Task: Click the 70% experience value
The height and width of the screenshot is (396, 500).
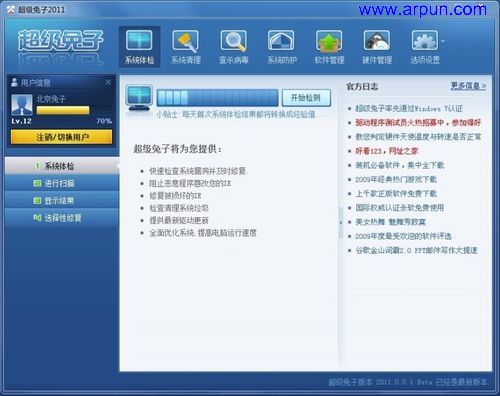Action: click(104, 121)
